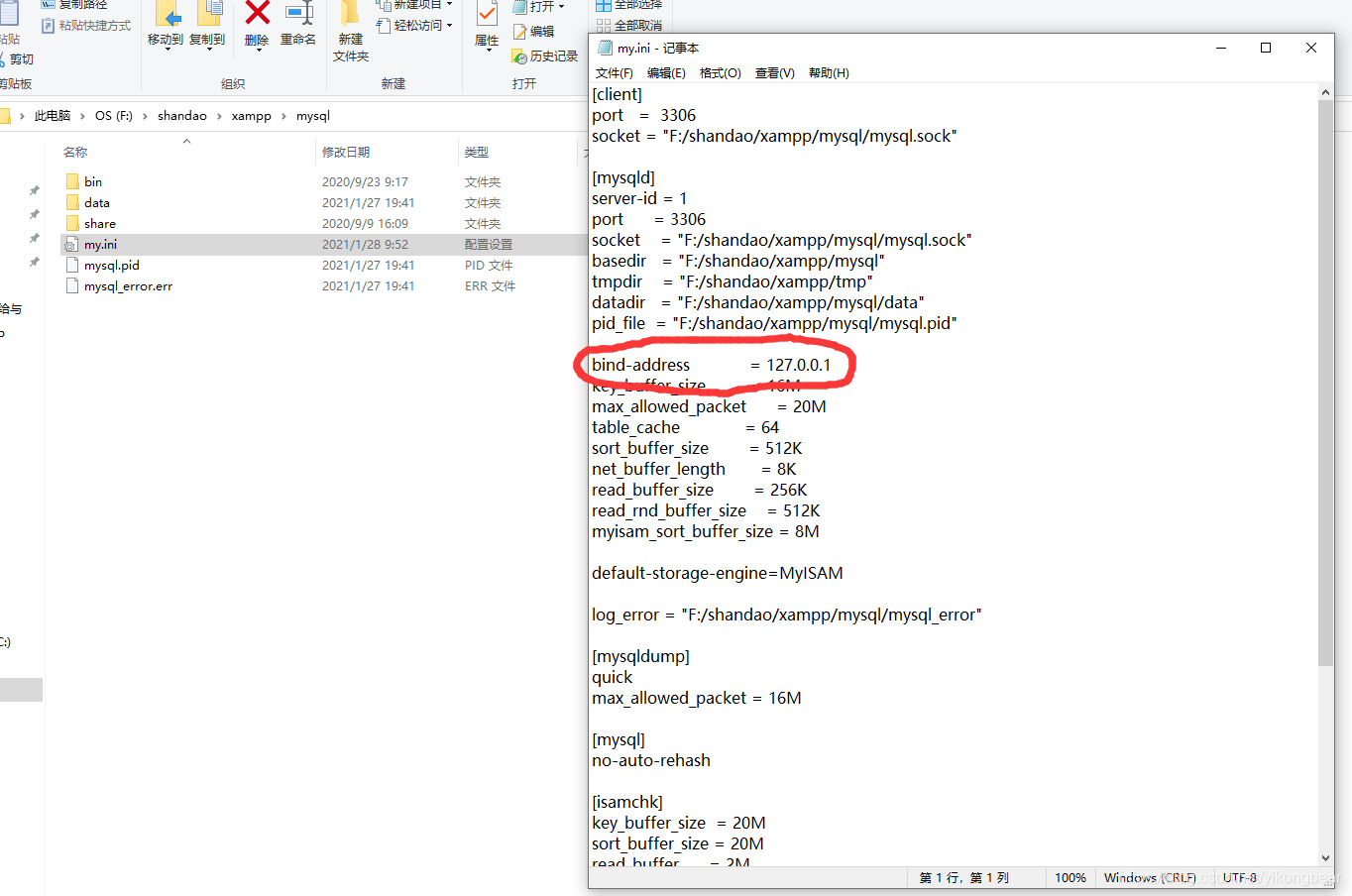Open Notepad 帮助(H) menu
Image resolution: width=1352 pixels, height=896 pixels.
(x=829, y=73)
